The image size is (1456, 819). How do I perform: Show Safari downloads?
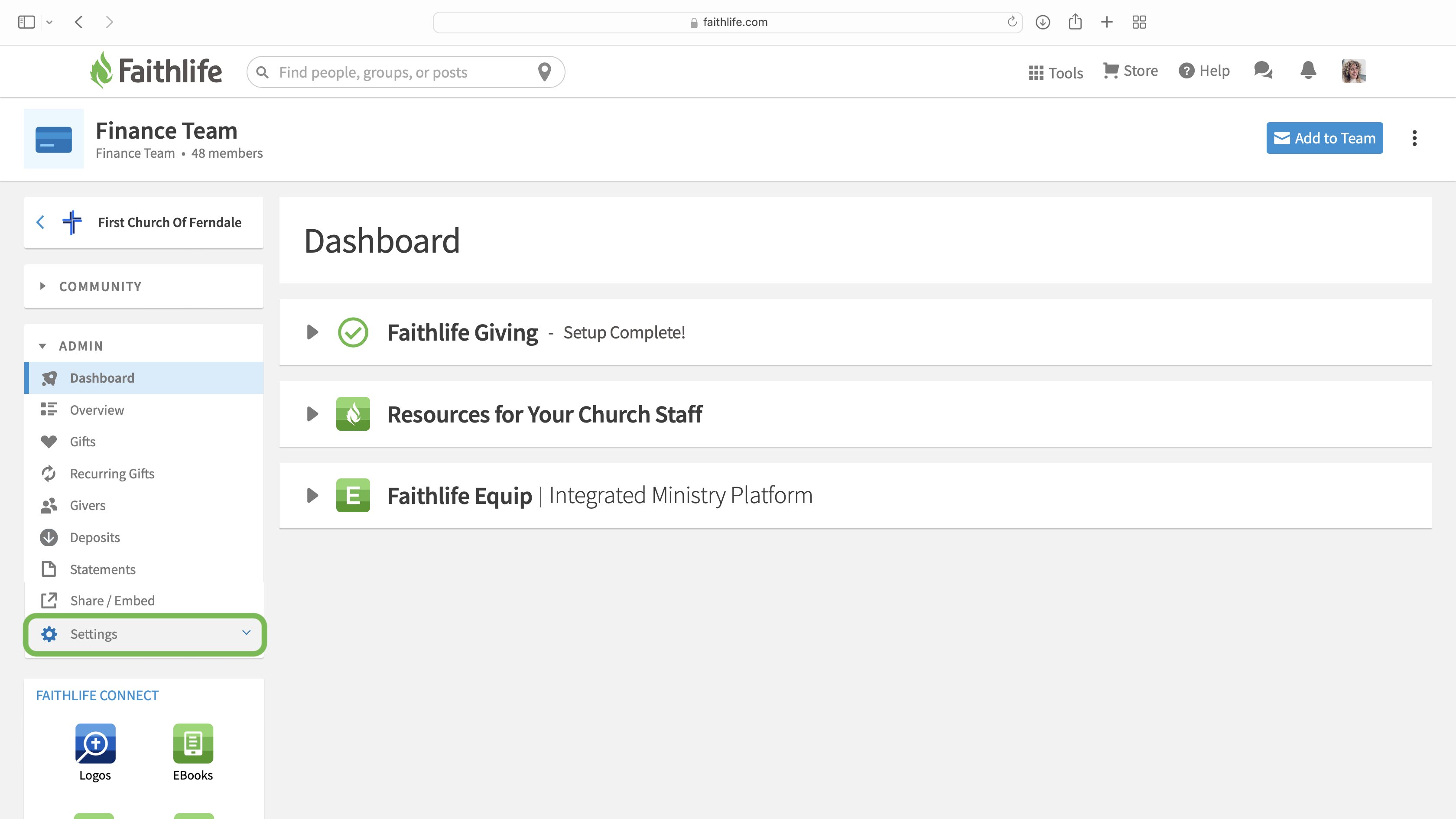click(x=1043, y=22)
